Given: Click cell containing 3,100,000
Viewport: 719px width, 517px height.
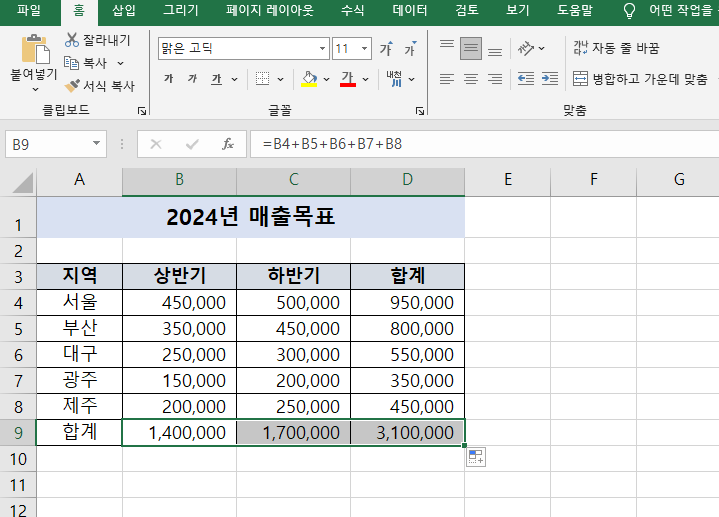Looking at the screenshot, I should (x=408, y=432).
